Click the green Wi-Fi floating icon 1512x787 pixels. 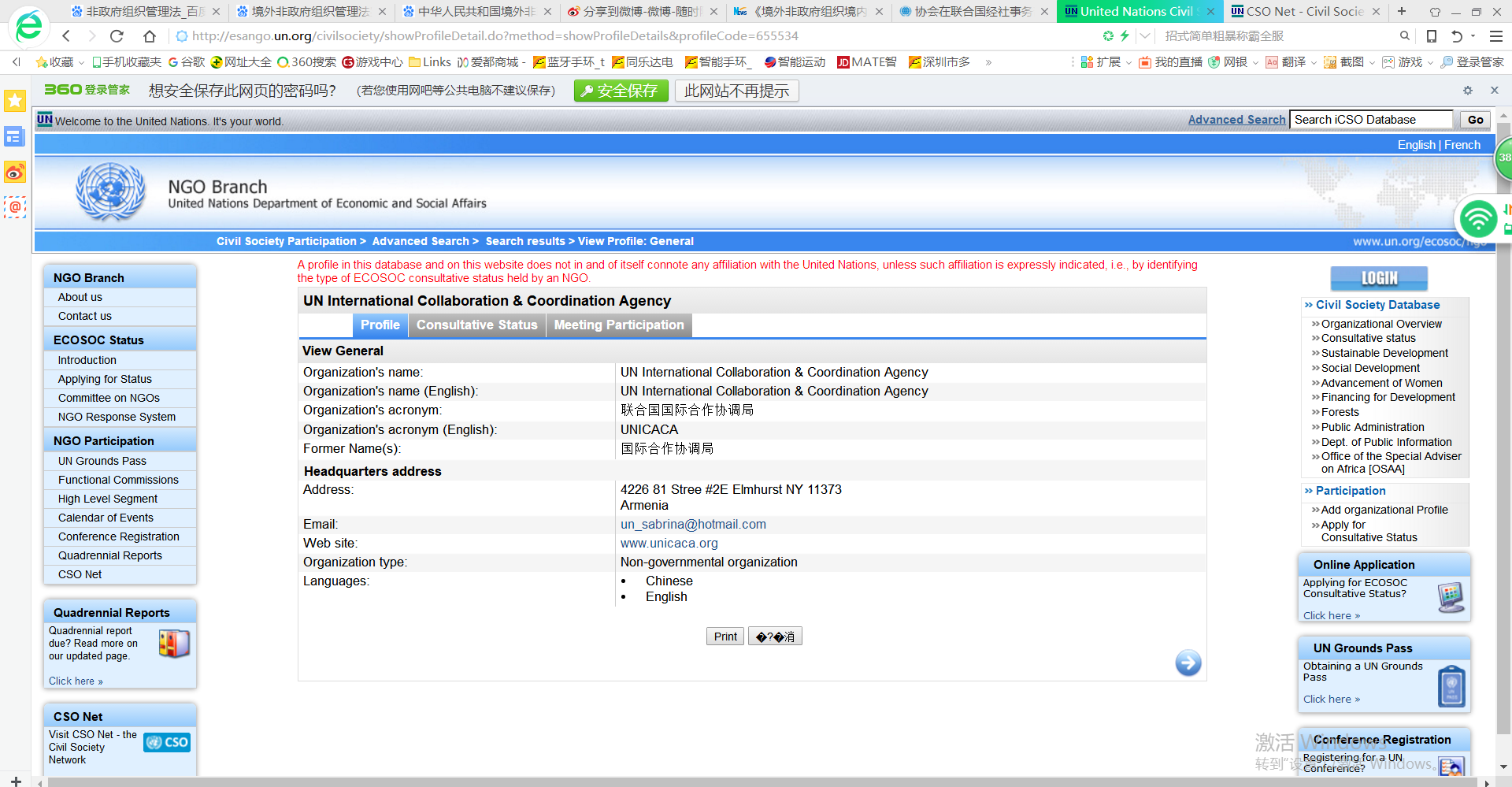pyautogui.click(x=1478, y=218)
